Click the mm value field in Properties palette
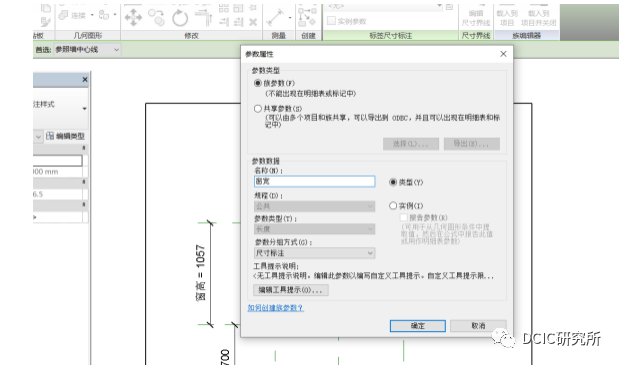 coord(58,172)
